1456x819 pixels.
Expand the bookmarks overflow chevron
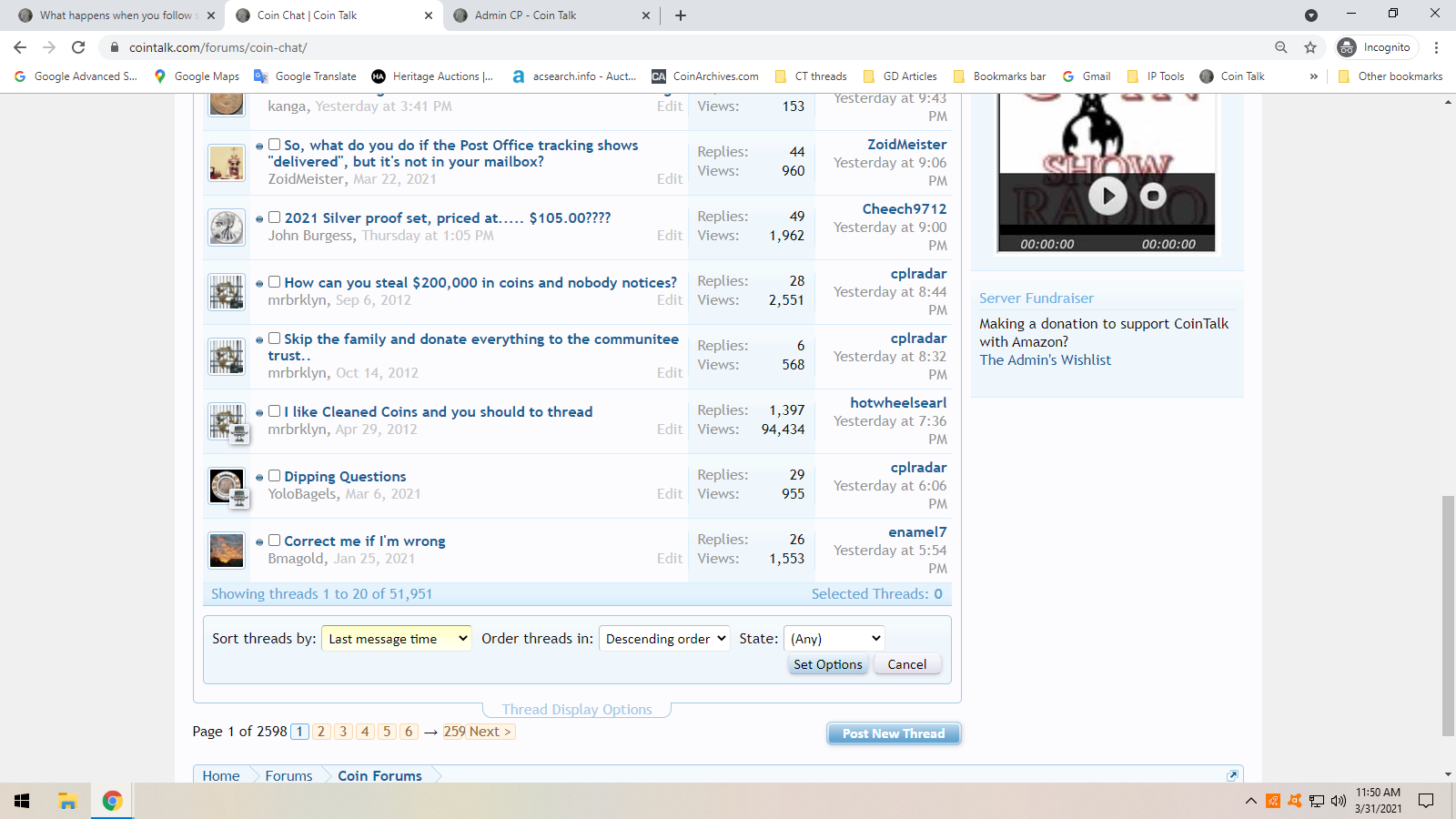[x=1313, y=76]
